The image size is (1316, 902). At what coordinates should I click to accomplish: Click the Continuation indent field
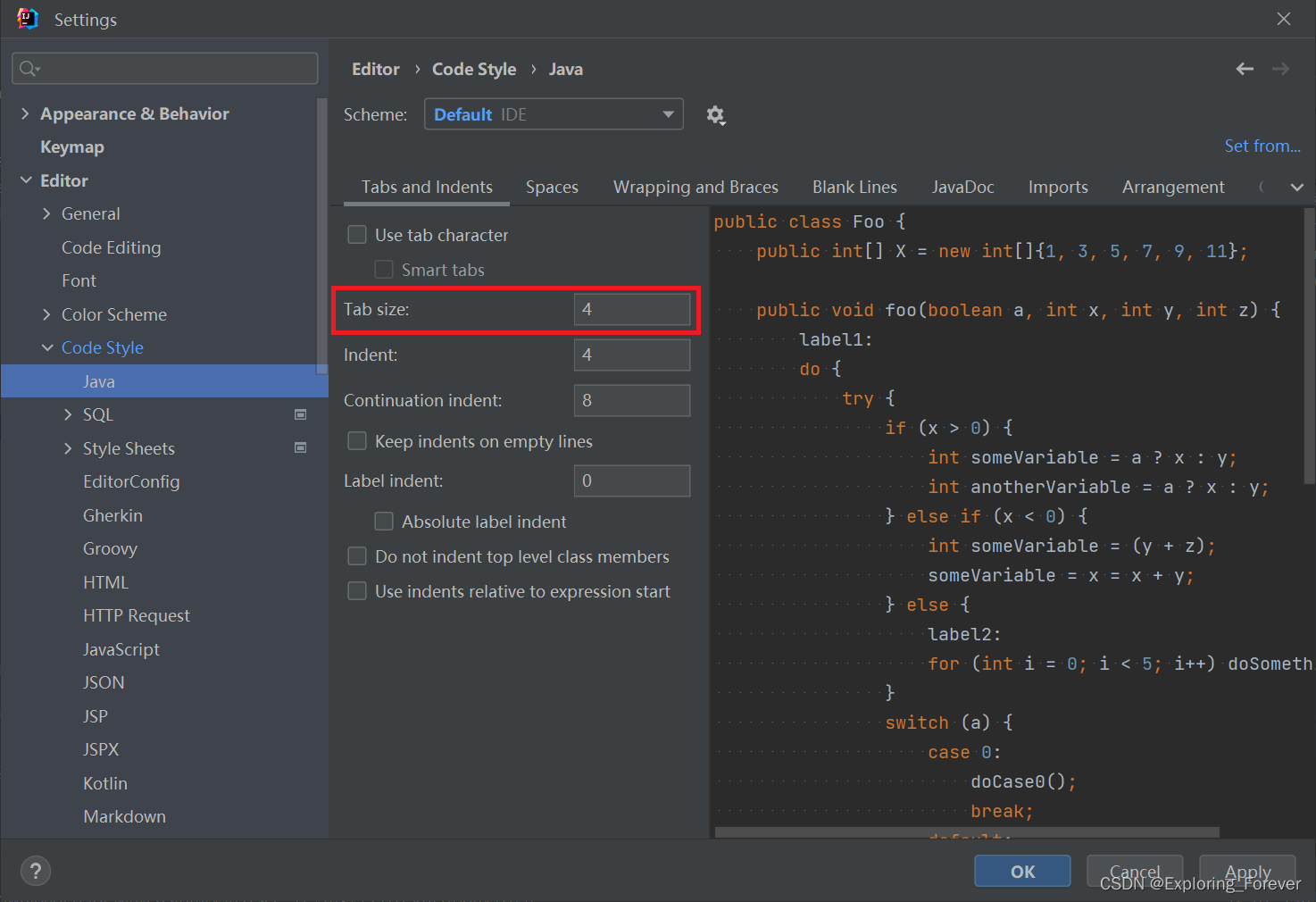tap(632, 400)
